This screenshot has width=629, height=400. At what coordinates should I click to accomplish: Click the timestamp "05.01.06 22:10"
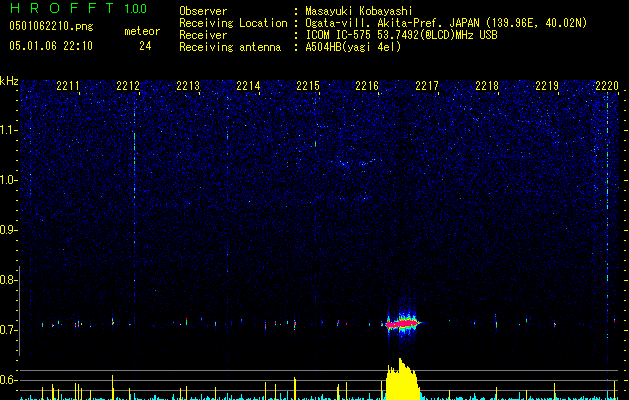(51, 46)
